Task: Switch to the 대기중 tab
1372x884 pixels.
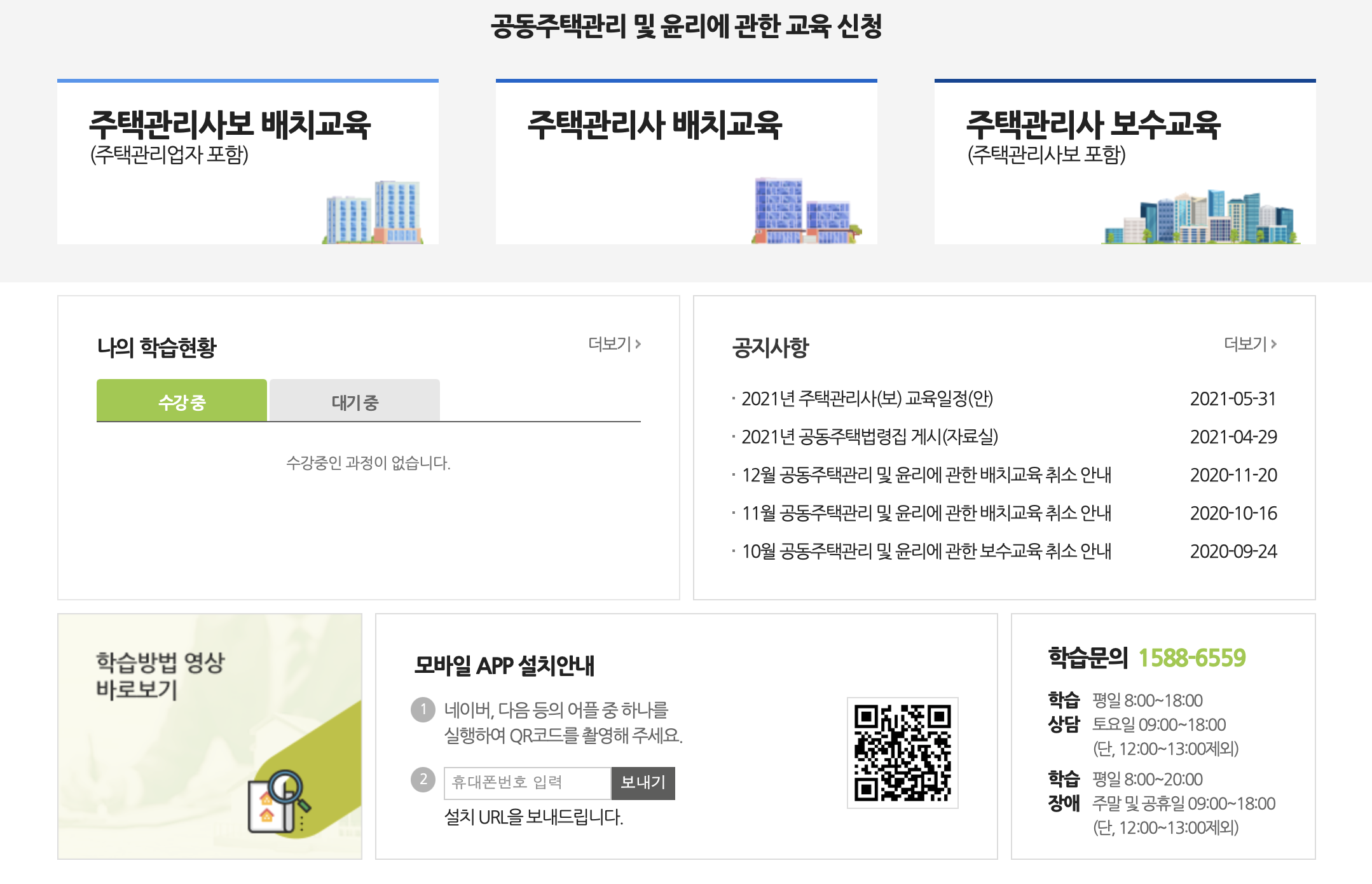Action: click(355, 401)
